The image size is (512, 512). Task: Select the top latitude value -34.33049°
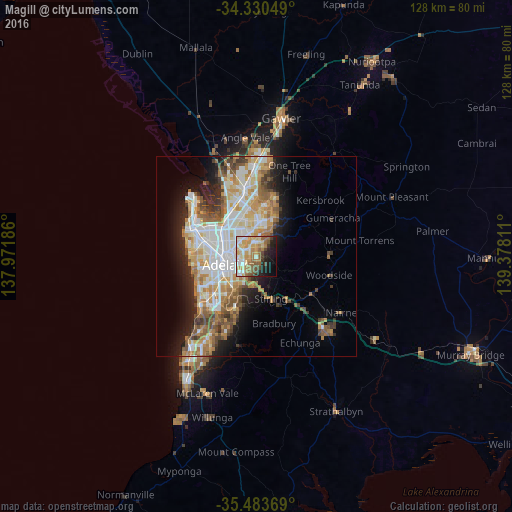click(255, 8)
